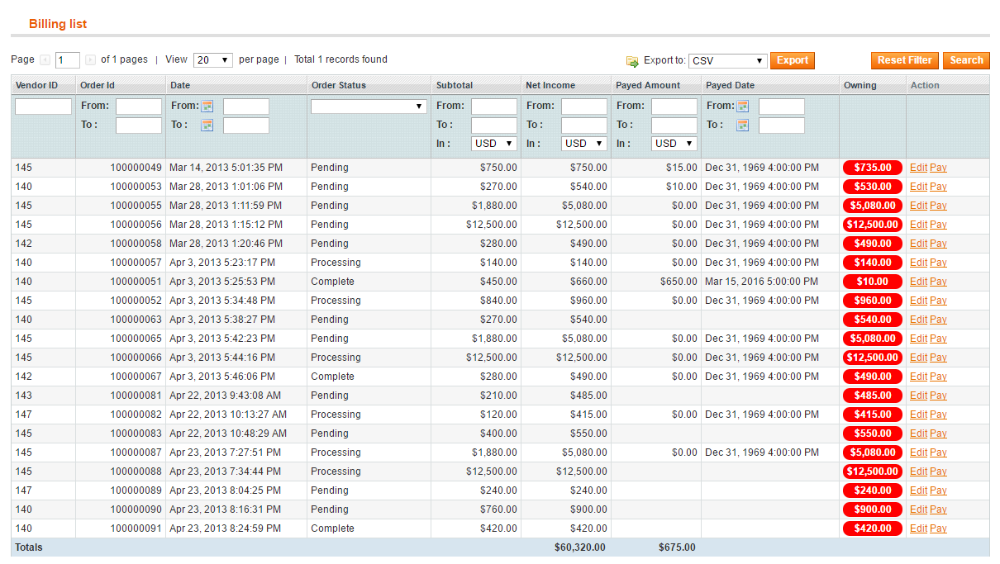Sort by Vendor ID column header
Image resolution: width=1000 pixels, height=564 pixels.
[x=36, y=85]
